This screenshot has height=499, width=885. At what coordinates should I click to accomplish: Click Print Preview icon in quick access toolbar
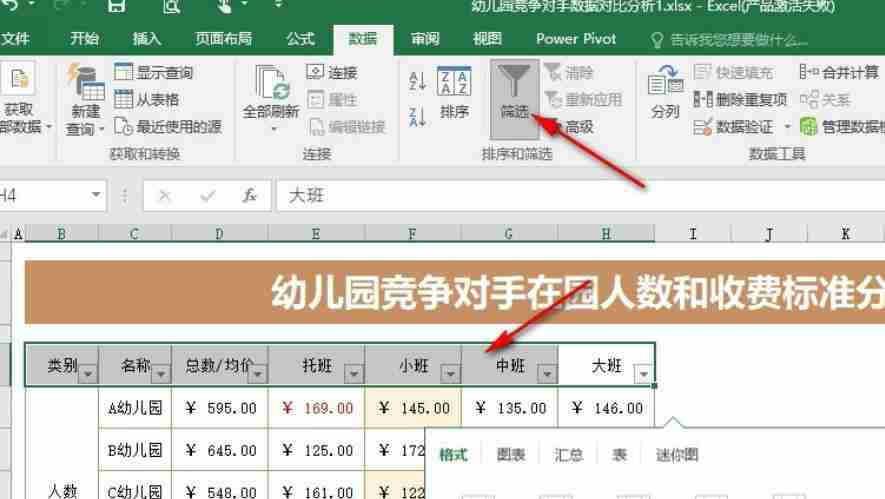coord(172,7)
